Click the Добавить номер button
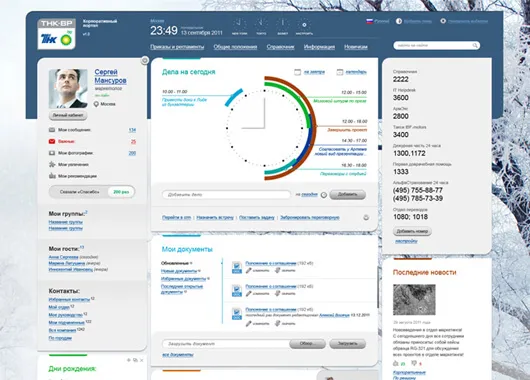 [x=412, y=231]
